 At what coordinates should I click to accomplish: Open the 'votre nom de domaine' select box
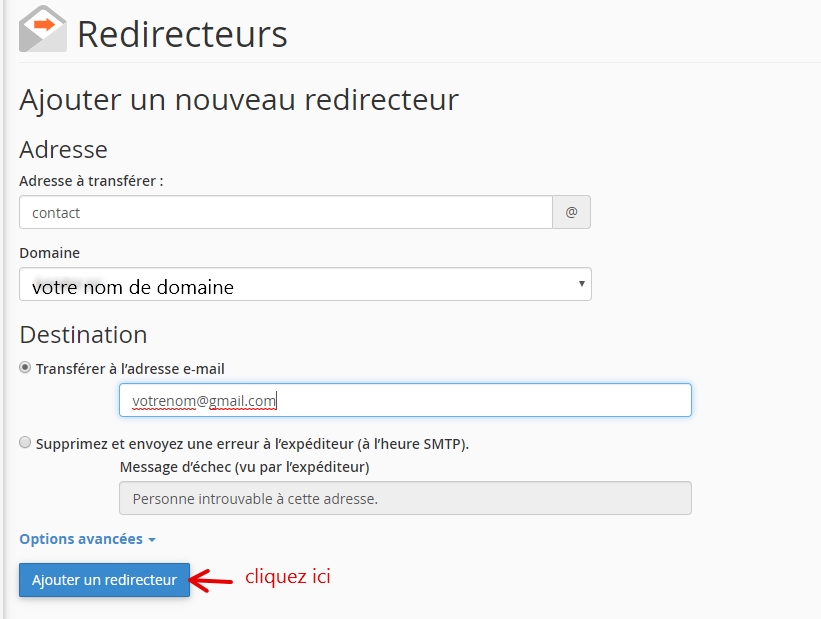click(305, 284)
